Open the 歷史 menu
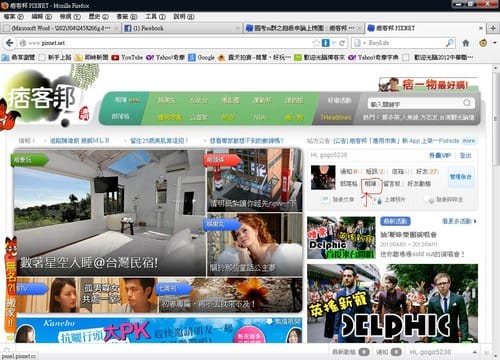 pyautogui.click(x=98, y=16)
